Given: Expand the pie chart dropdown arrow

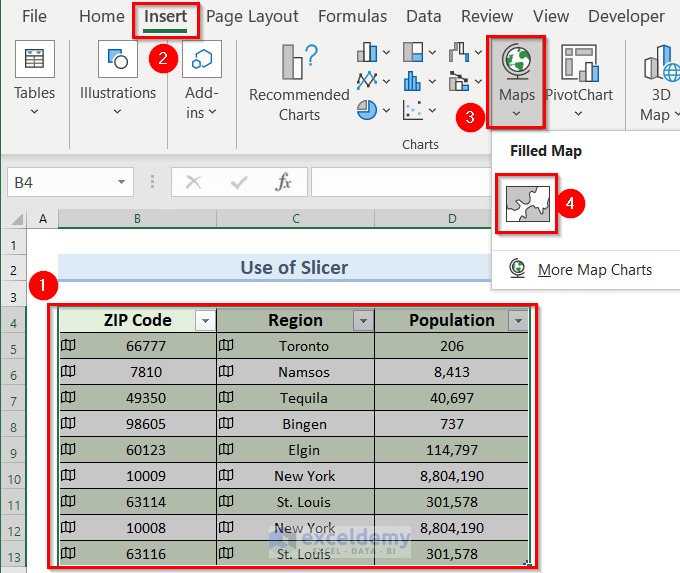Looking at the screenshot, I should (x=386, y=111).
